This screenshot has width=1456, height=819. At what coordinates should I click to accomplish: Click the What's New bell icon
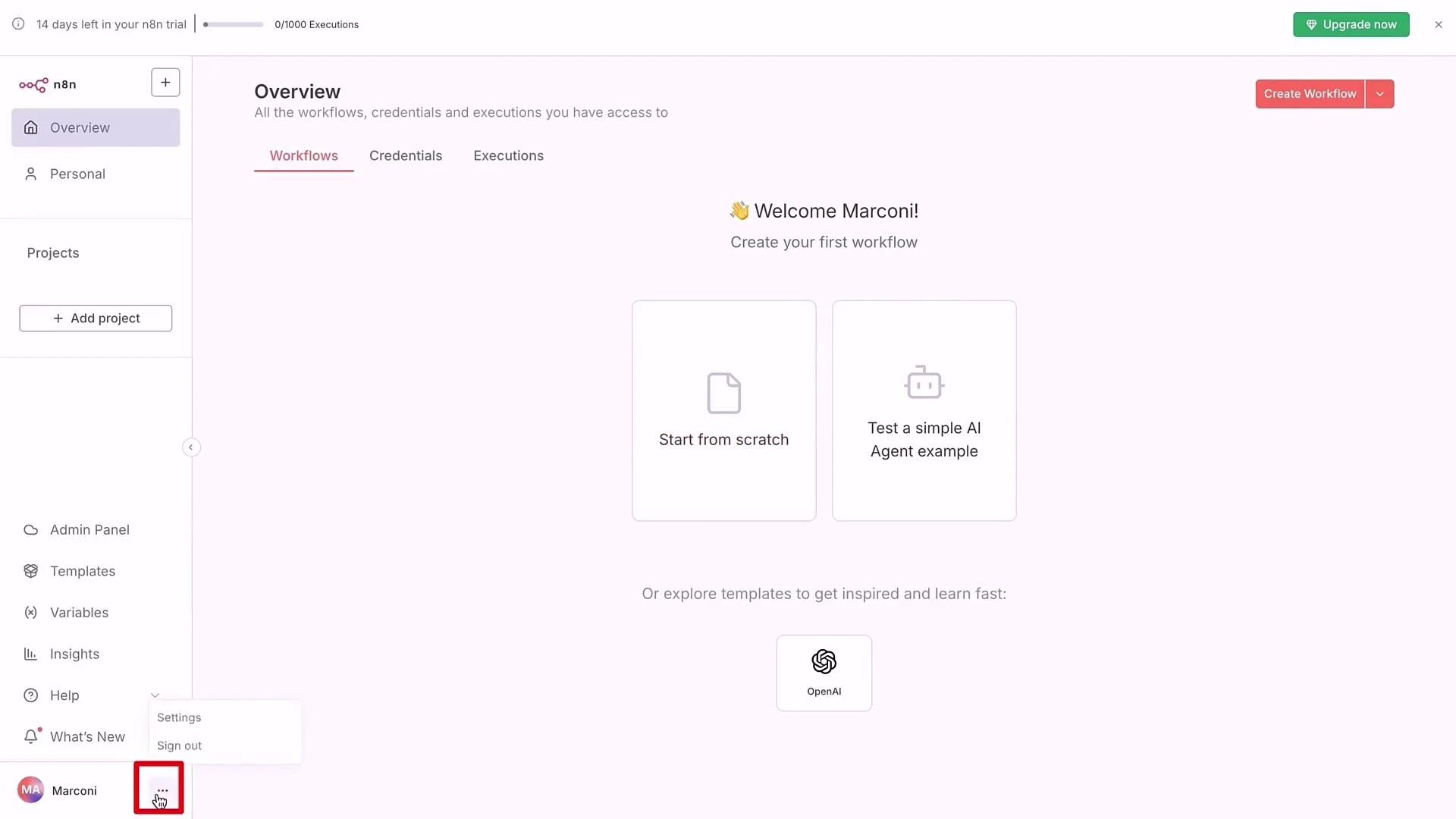(31, 736)
